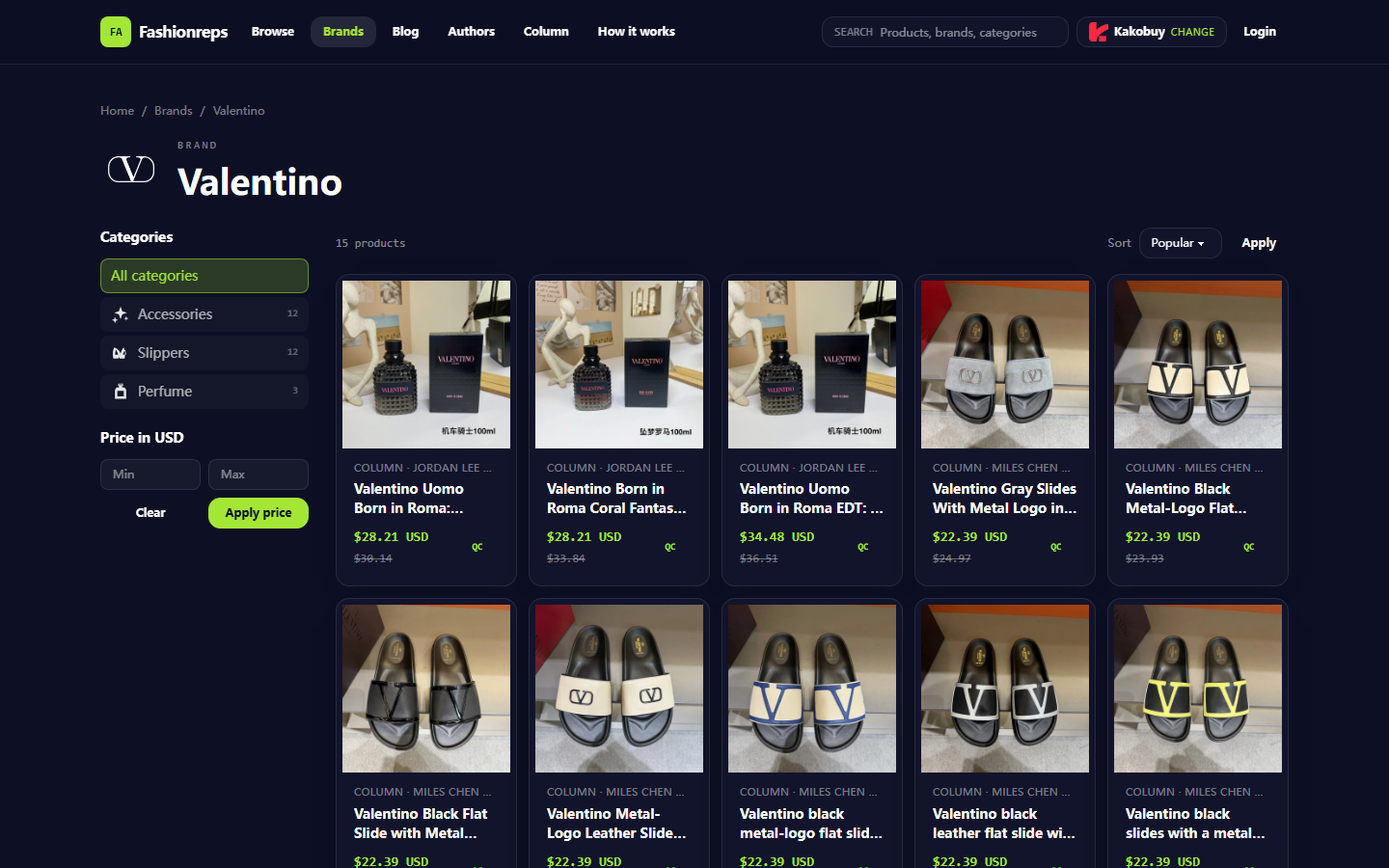Open Valentino black leather flat slide title
1389x868 pixels.
coord(1004,824)
